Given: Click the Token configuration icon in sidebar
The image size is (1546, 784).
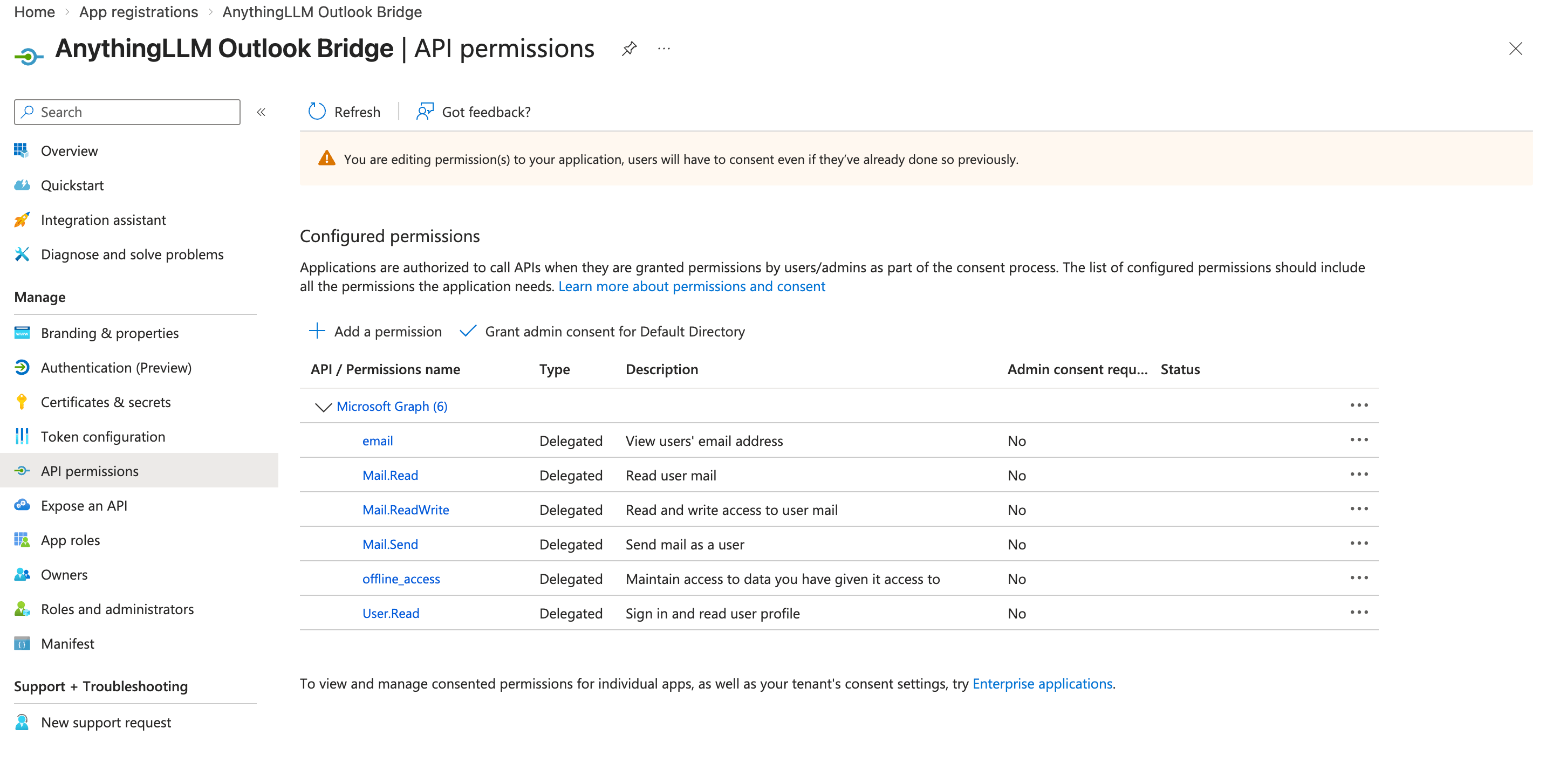Looking at the screenshot, I should pos(22,436).
